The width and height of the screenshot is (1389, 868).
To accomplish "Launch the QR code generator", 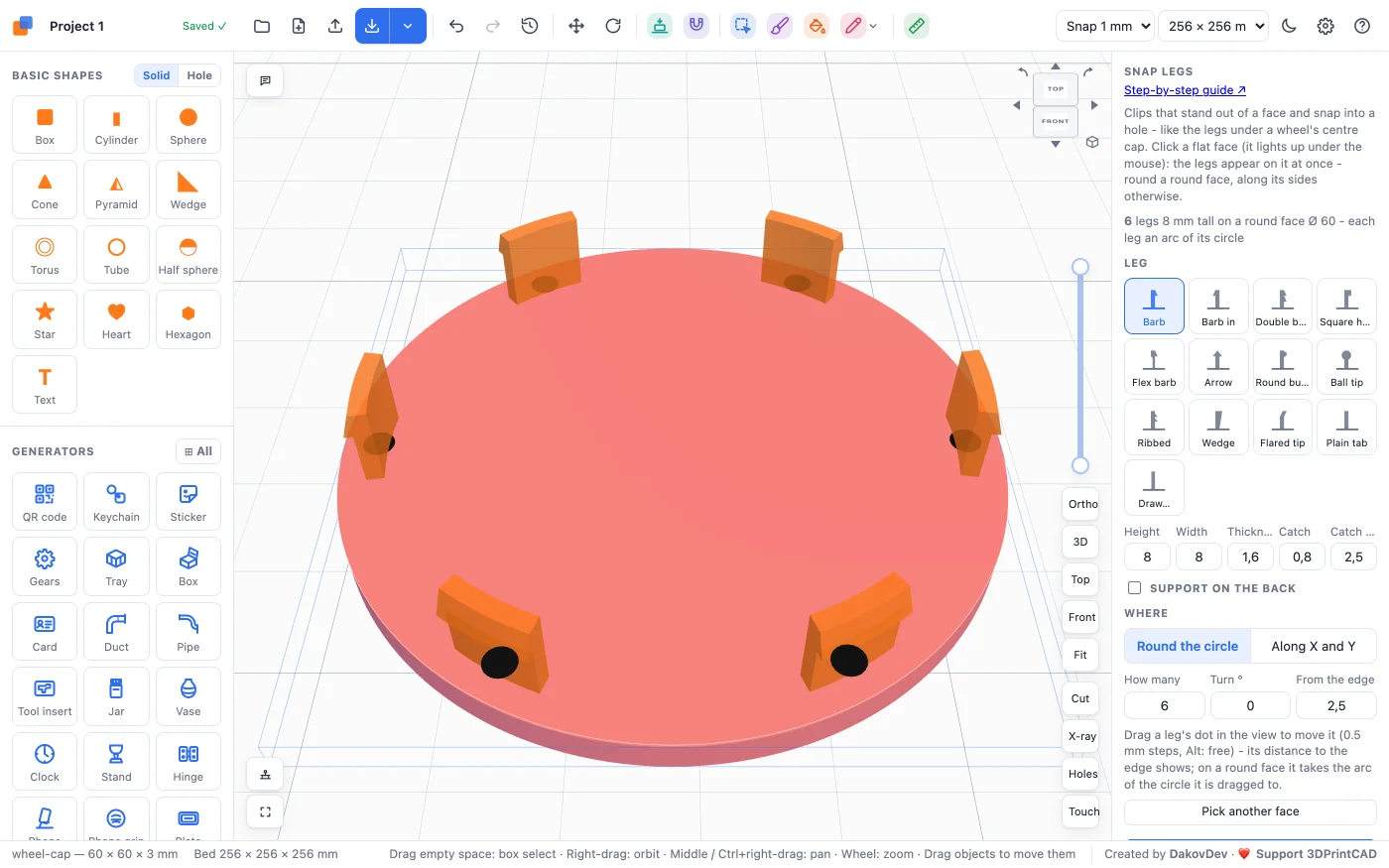I will click(45, 502).
